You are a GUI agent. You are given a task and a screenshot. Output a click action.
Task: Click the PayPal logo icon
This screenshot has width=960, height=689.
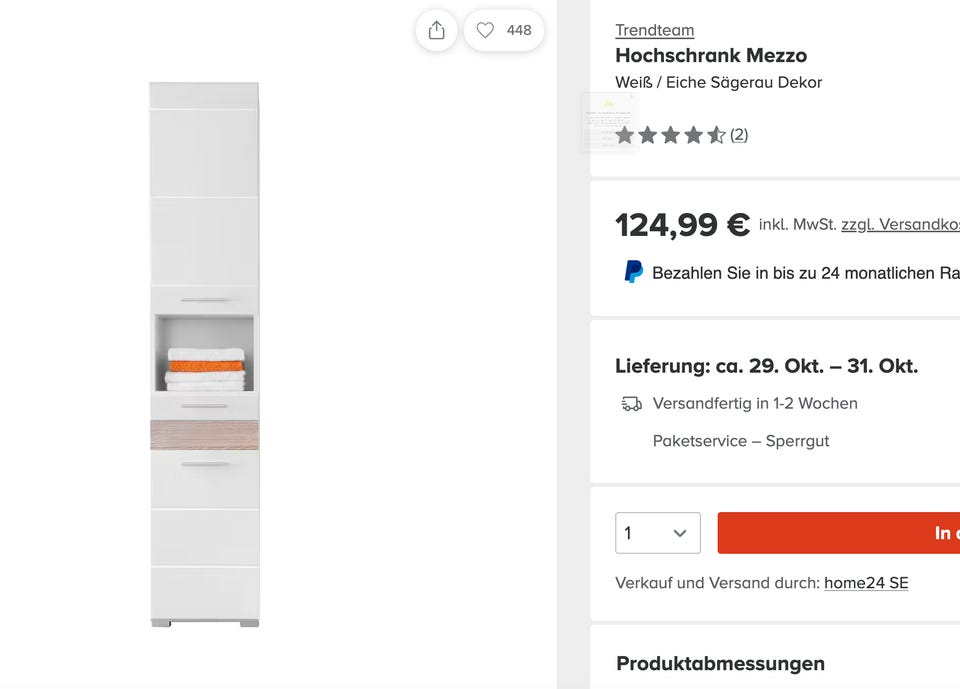pyautogui.click(x=633, y=272)
